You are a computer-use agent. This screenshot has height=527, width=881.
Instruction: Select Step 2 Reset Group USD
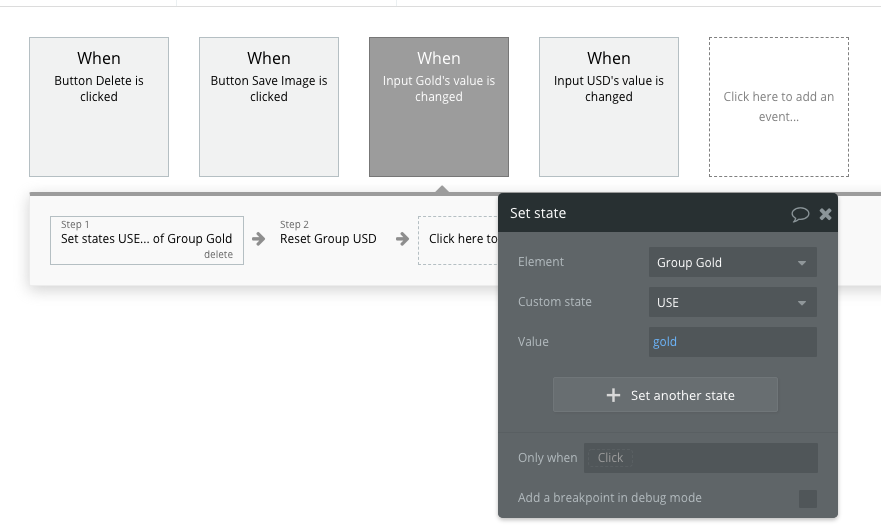(328, 238)
